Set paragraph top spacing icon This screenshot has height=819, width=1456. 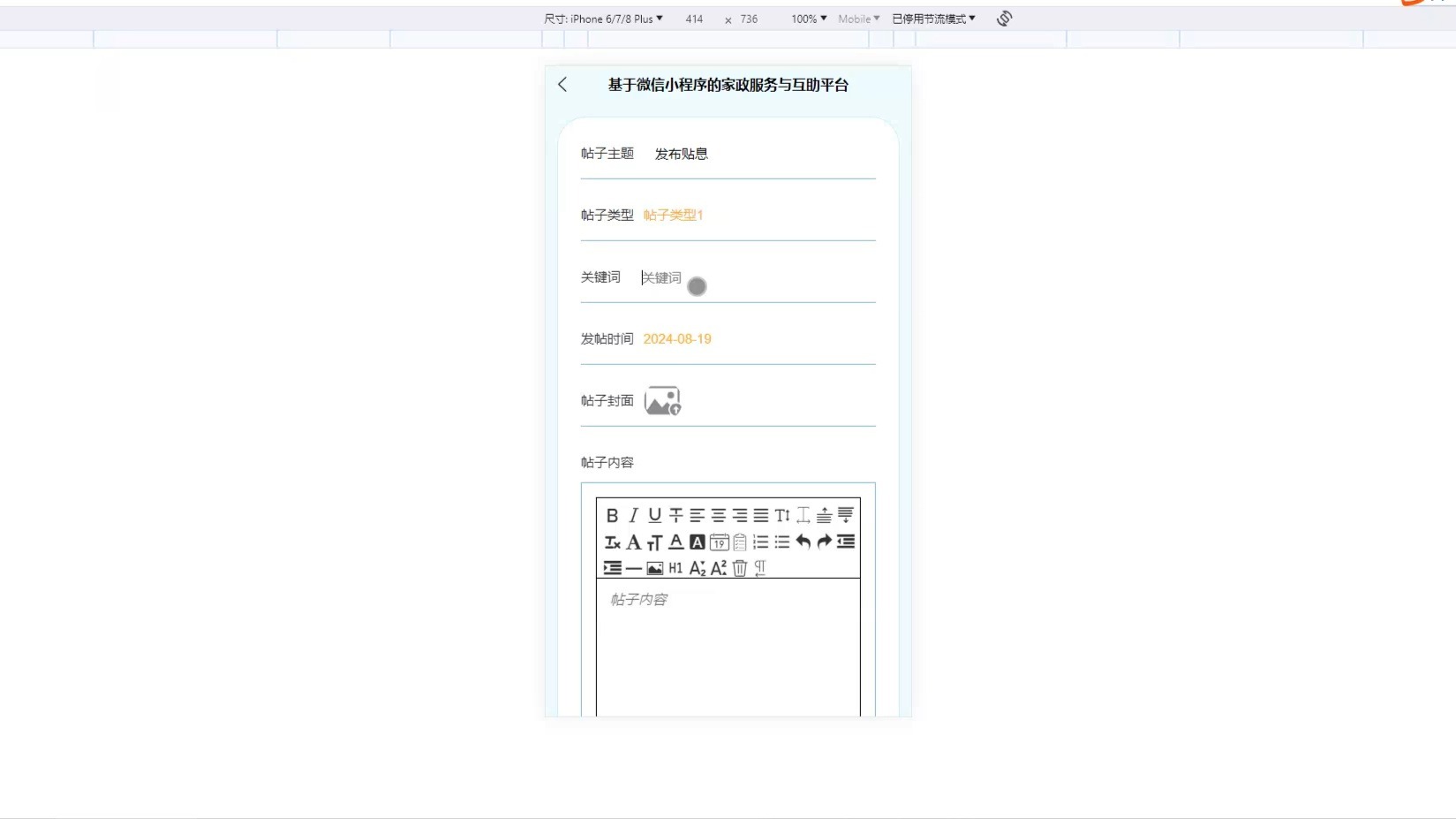[x=824, y=515]
